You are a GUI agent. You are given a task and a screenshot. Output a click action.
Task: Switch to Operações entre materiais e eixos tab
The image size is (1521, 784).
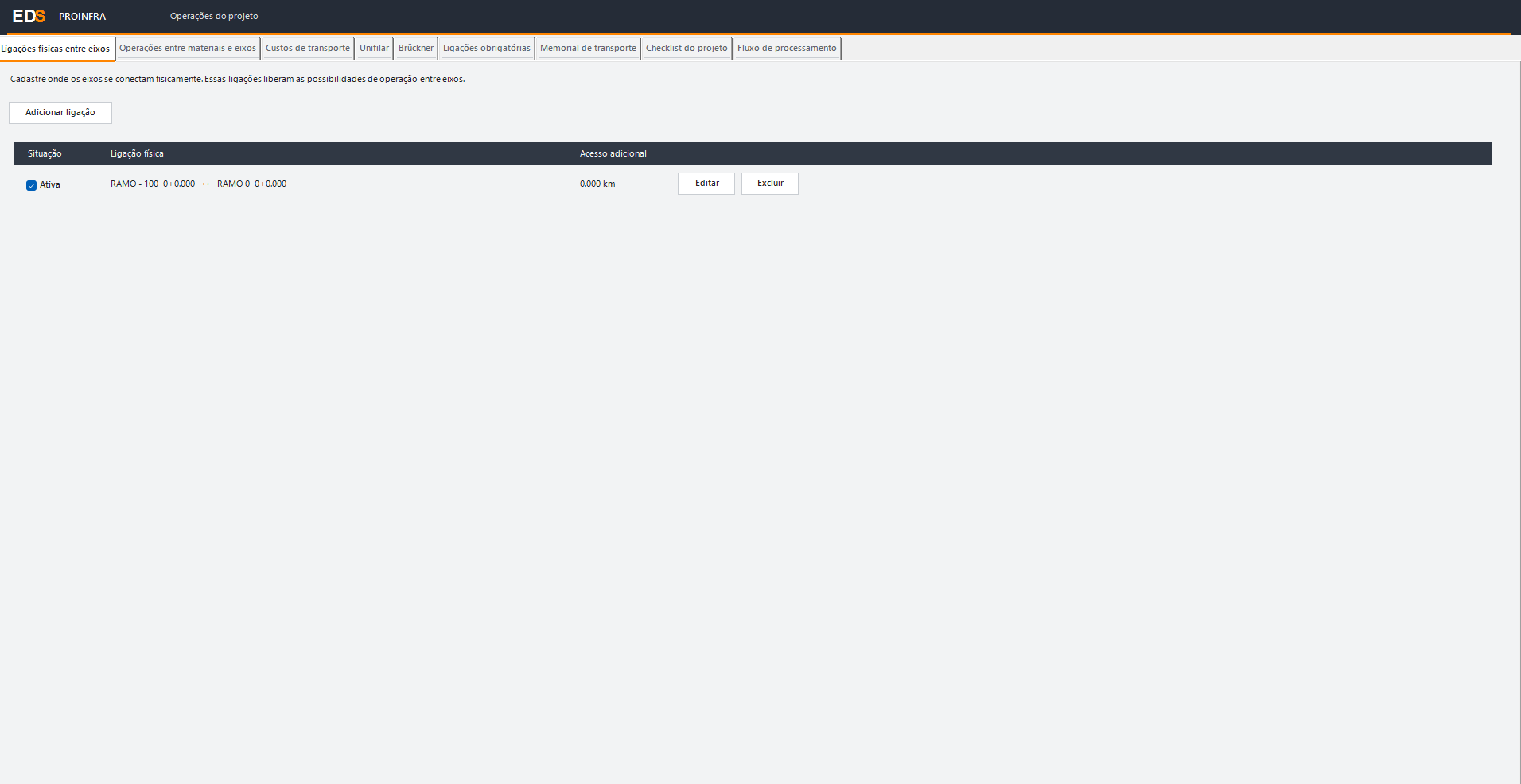188,48
